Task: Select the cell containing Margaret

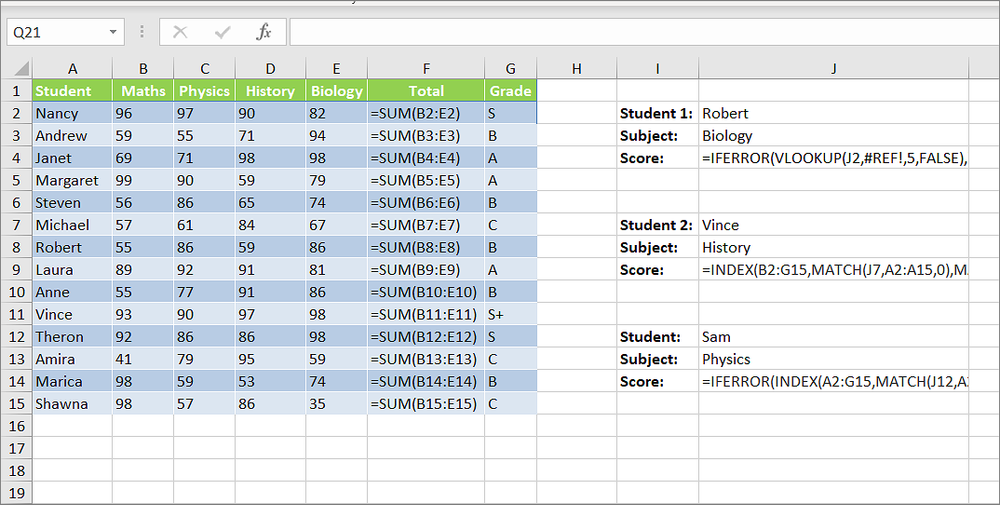Action: pos(72,180)
